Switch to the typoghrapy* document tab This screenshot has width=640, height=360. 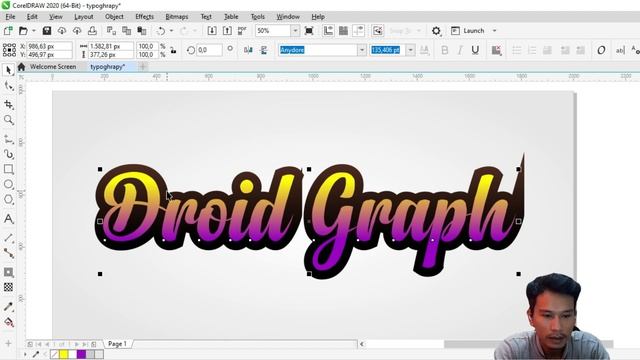click(108, 67)
